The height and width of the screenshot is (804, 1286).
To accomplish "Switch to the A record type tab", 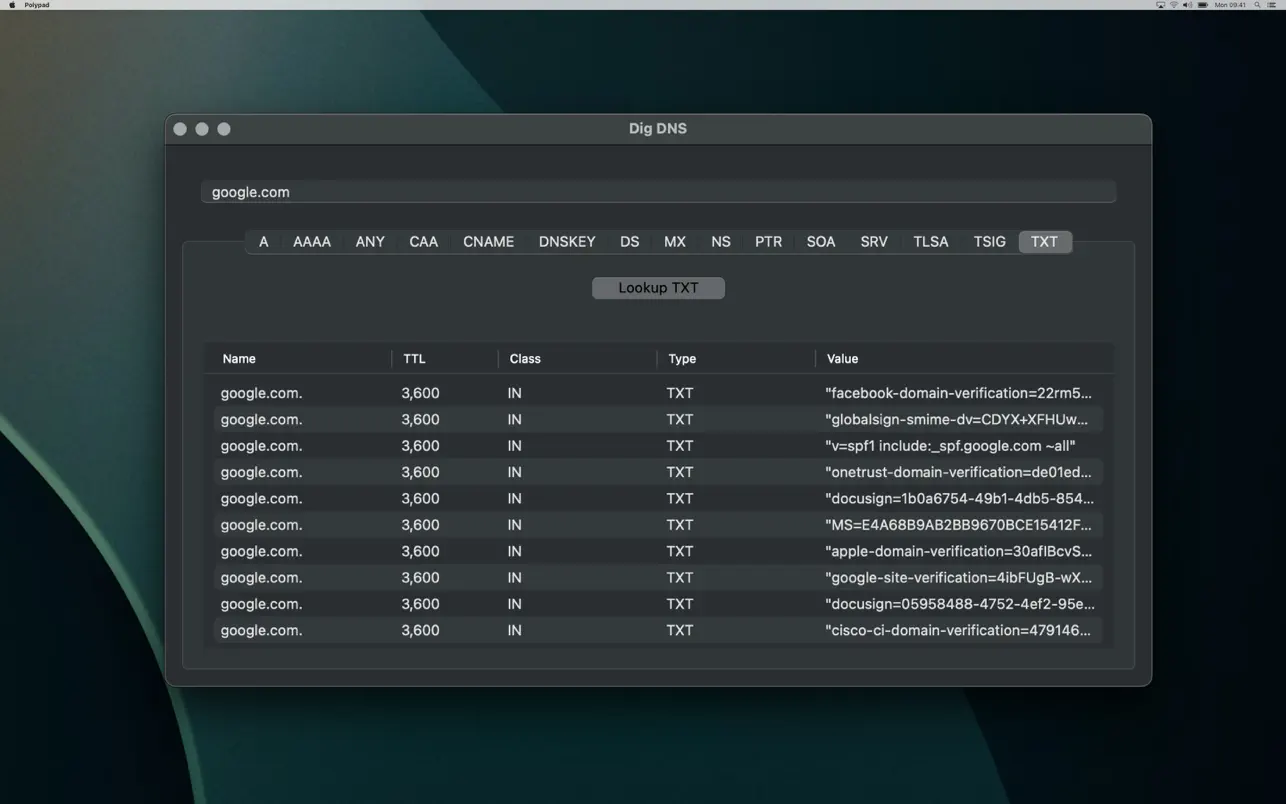I will (x=263, y=241).
